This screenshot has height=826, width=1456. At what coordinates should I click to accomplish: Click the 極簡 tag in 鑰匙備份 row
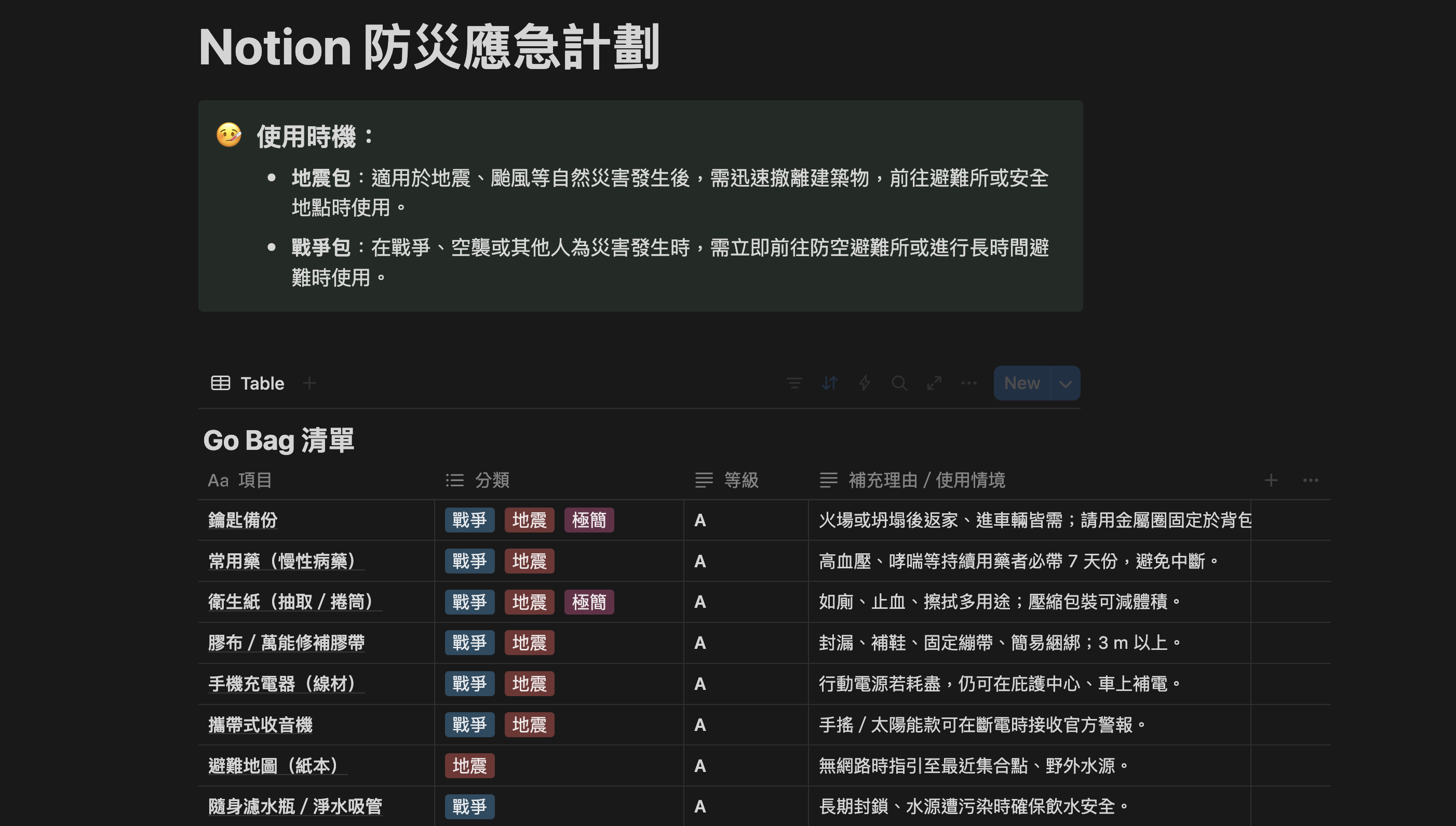coord(589,520)
